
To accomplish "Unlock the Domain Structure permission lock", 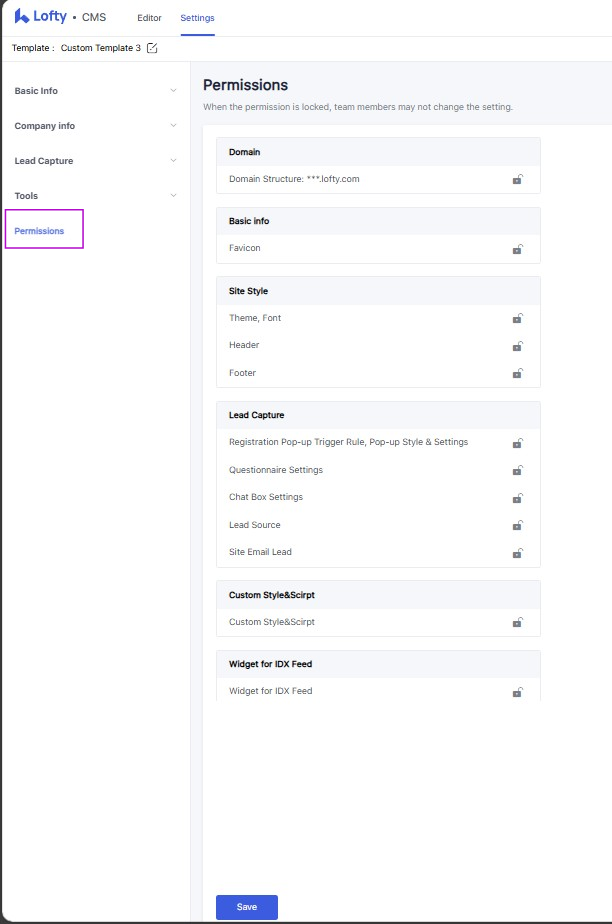I will click(x=518, y=181).
